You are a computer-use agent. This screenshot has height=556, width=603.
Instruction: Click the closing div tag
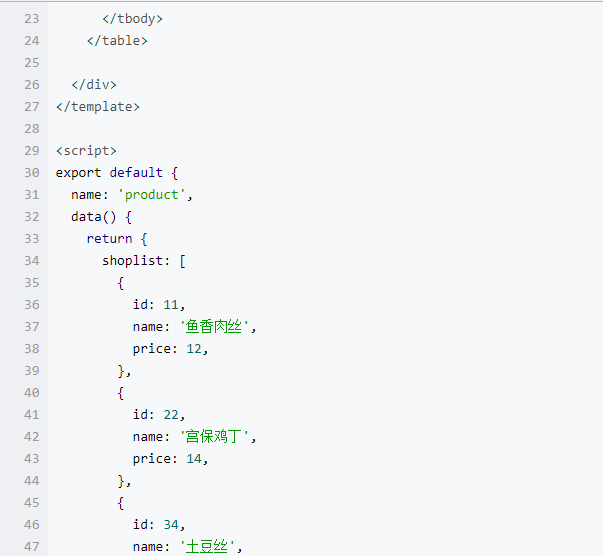(94, 84)
